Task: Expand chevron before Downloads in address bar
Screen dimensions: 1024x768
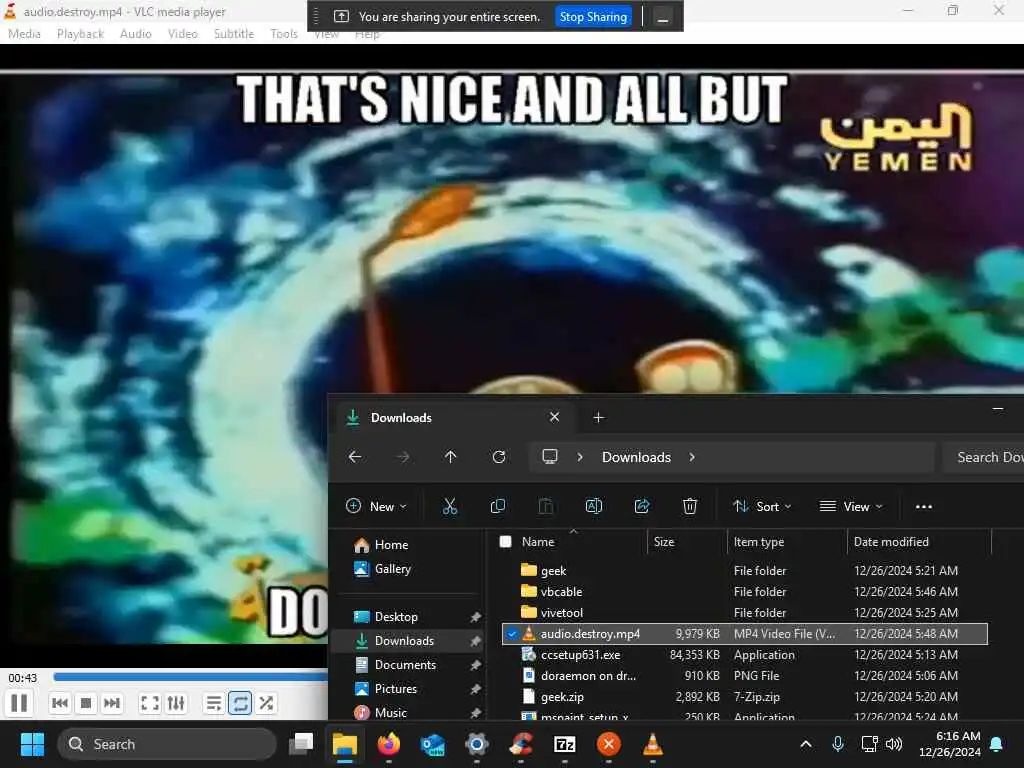Action: pos(580,457)
